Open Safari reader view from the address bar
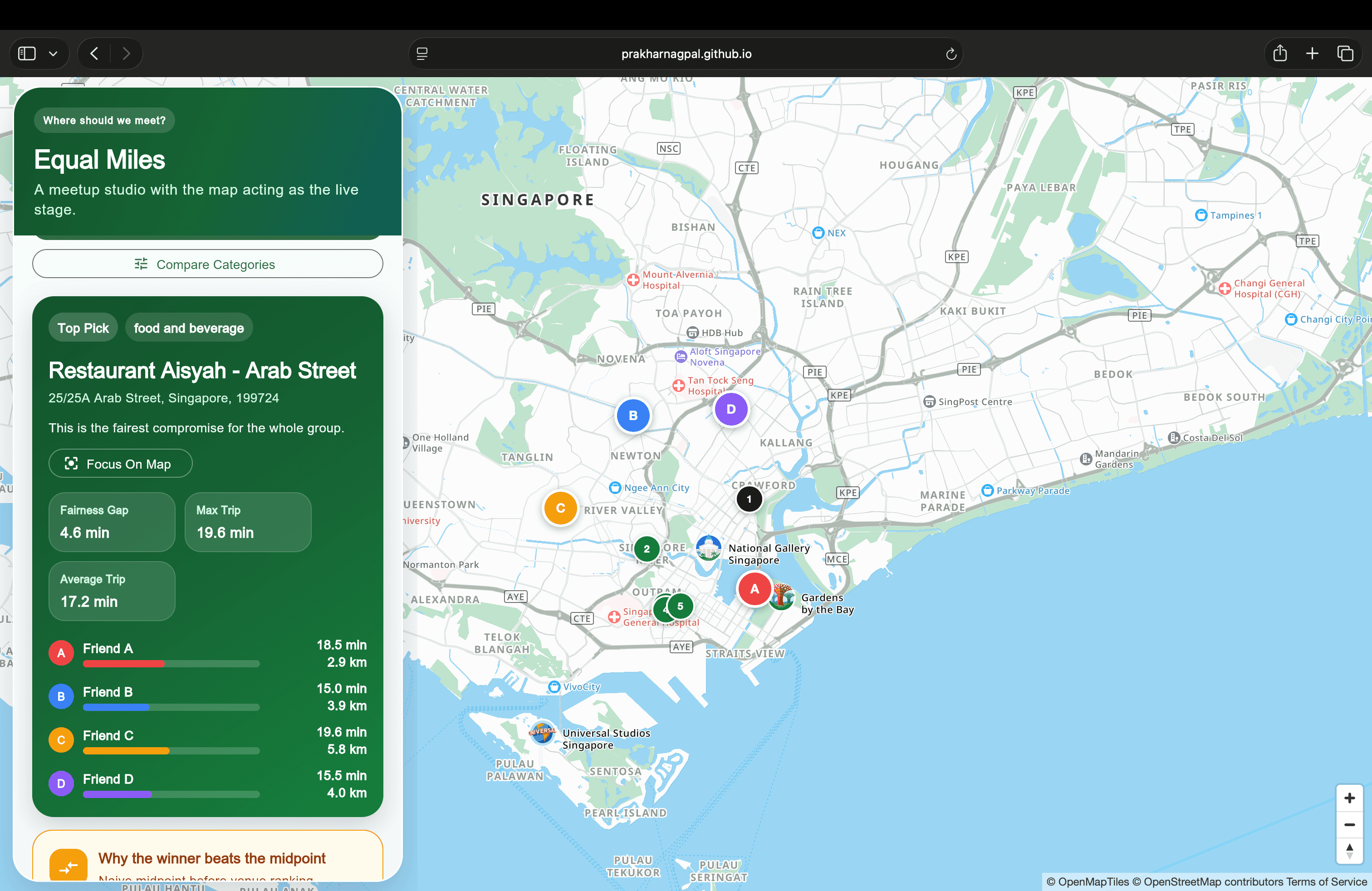 [x=422, y=54]
